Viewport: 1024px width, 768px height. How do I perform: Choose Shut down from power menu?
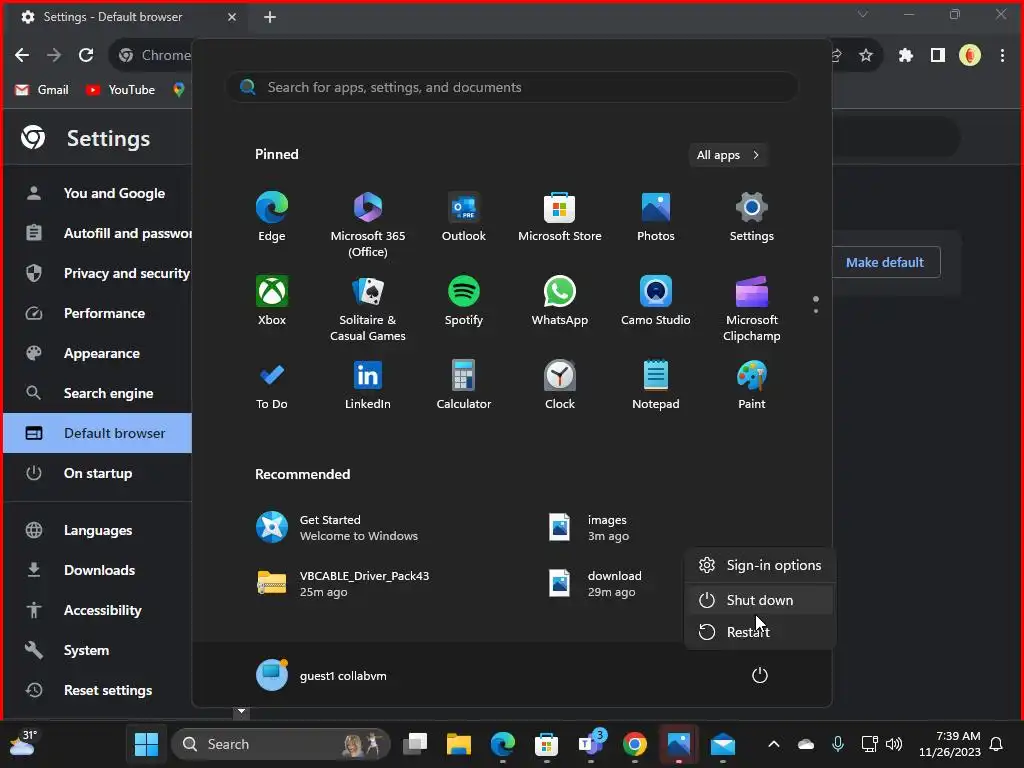point(760,600)
